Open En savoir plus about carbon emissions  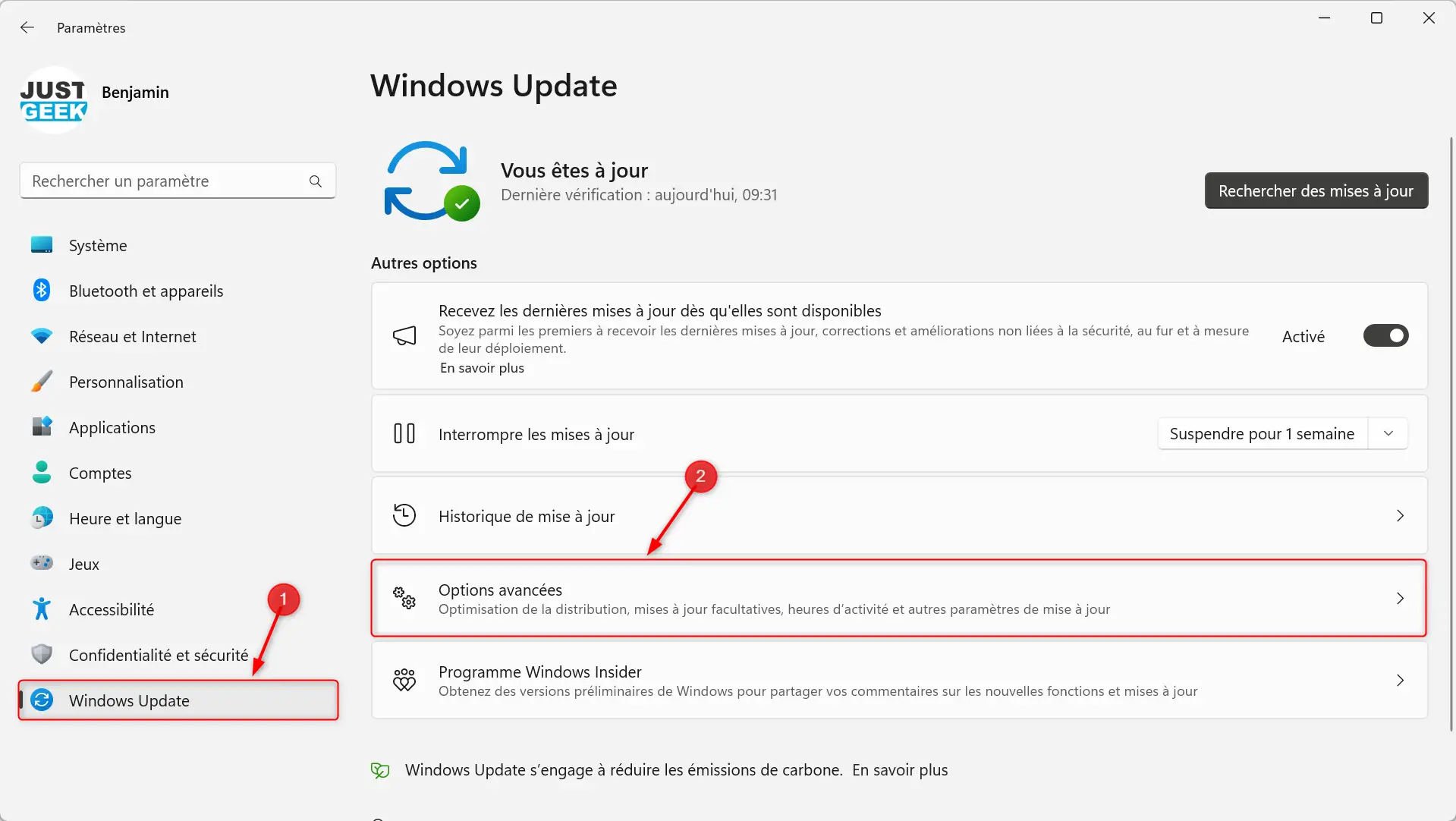(900, 770)
